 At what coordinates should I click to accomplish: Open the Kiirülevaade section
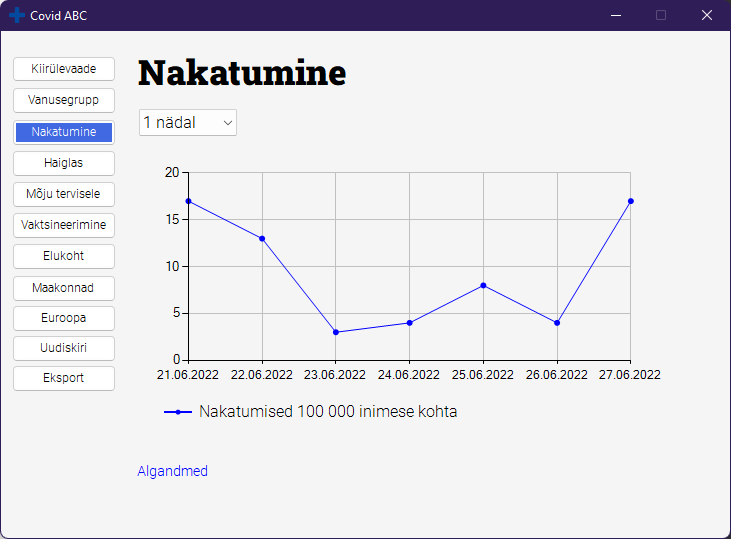point(64,69)
